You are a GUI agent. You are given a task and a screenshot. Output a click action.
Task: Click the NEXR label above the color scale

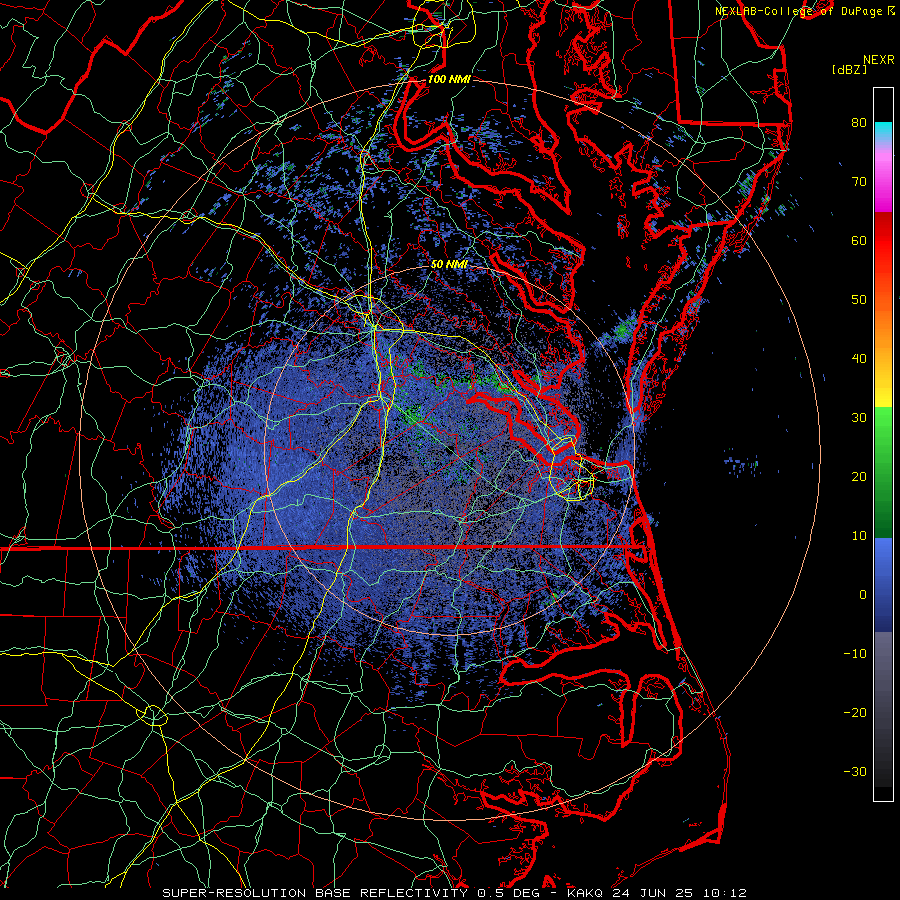click(x=878, y=60)
